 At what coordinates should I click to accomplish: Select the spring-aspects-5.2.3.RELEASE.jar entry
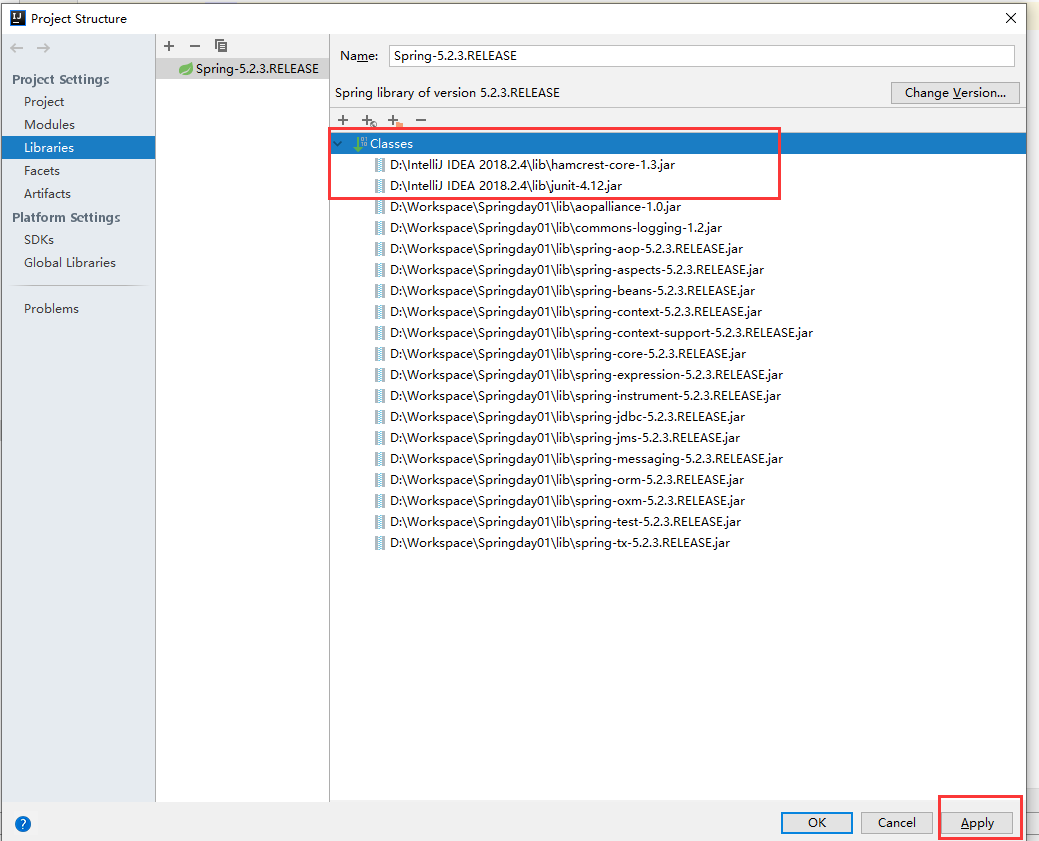[x=576, y=270]
